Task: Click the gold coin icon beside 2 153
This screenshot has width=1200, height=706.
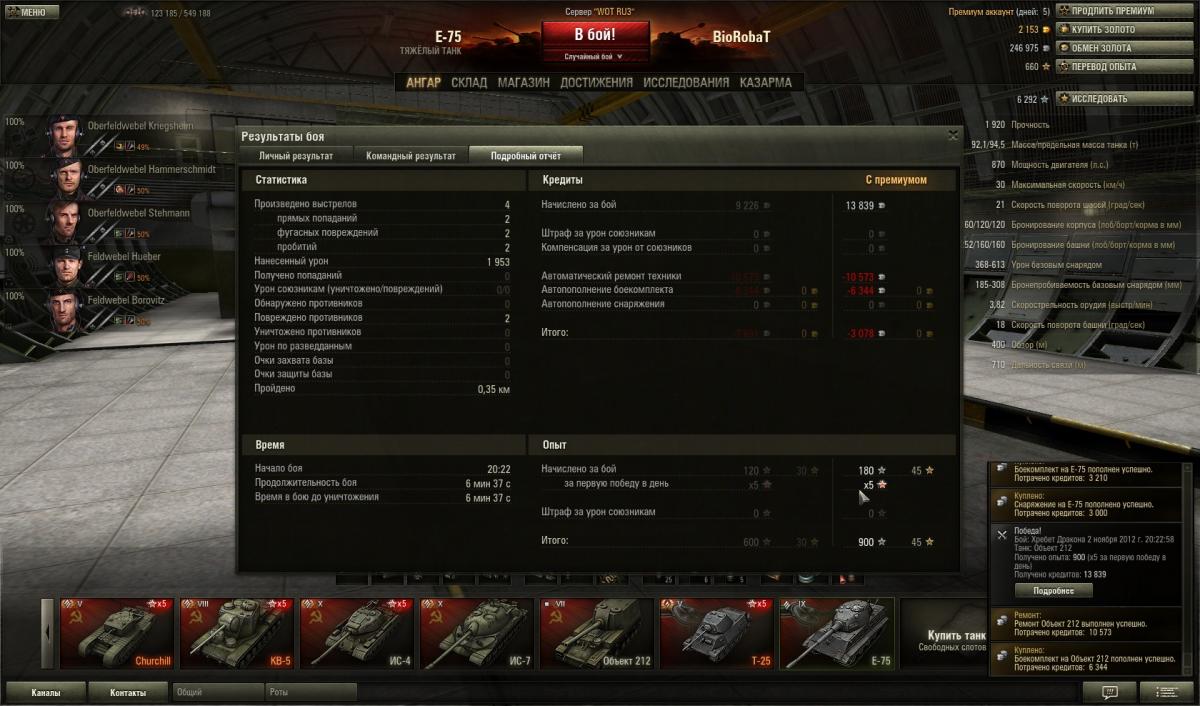Action: (x=1047, y=30)
